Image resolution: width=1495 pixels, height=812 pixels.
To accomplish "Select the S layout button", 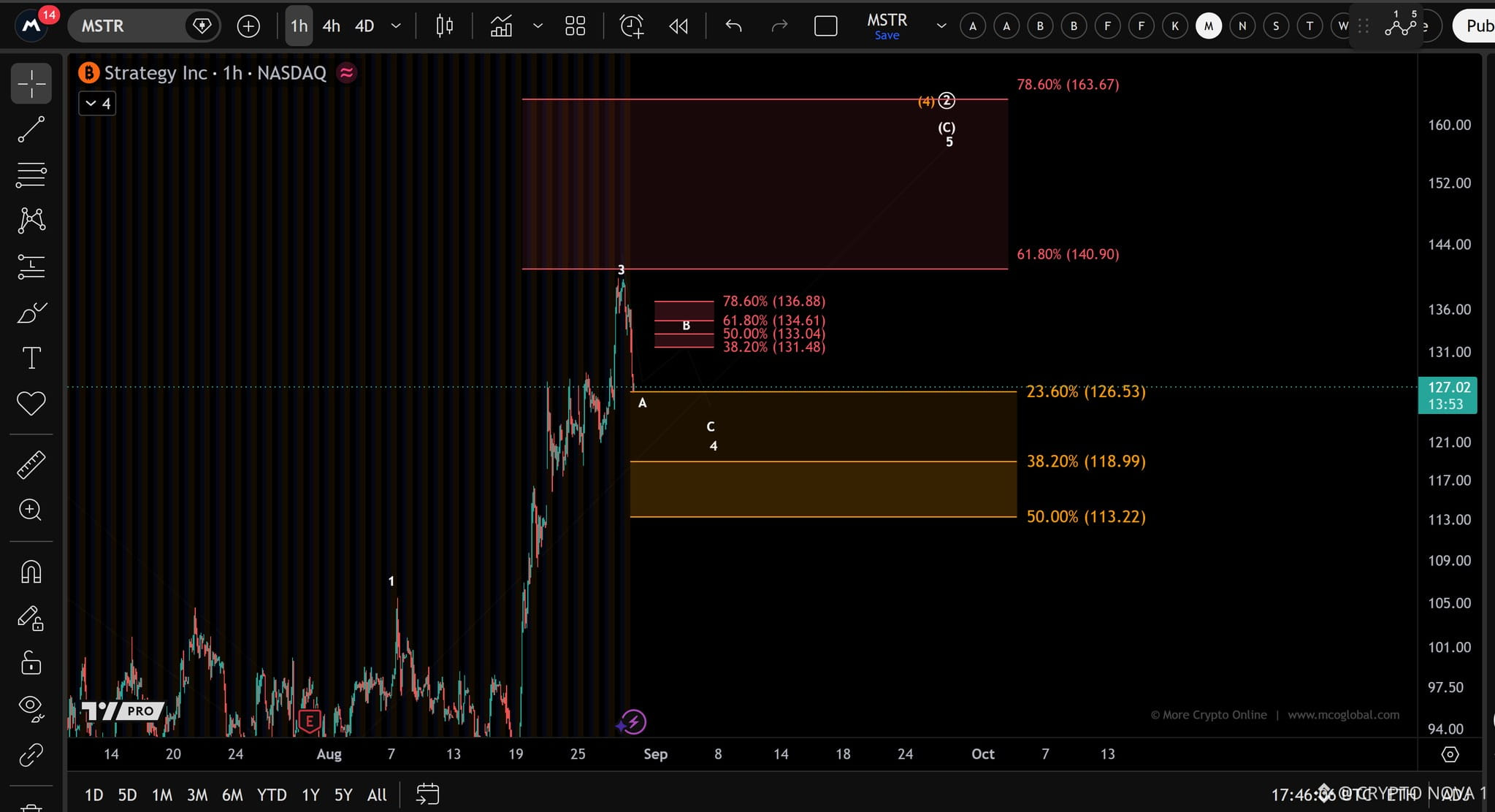I will tap(1276, 26).
